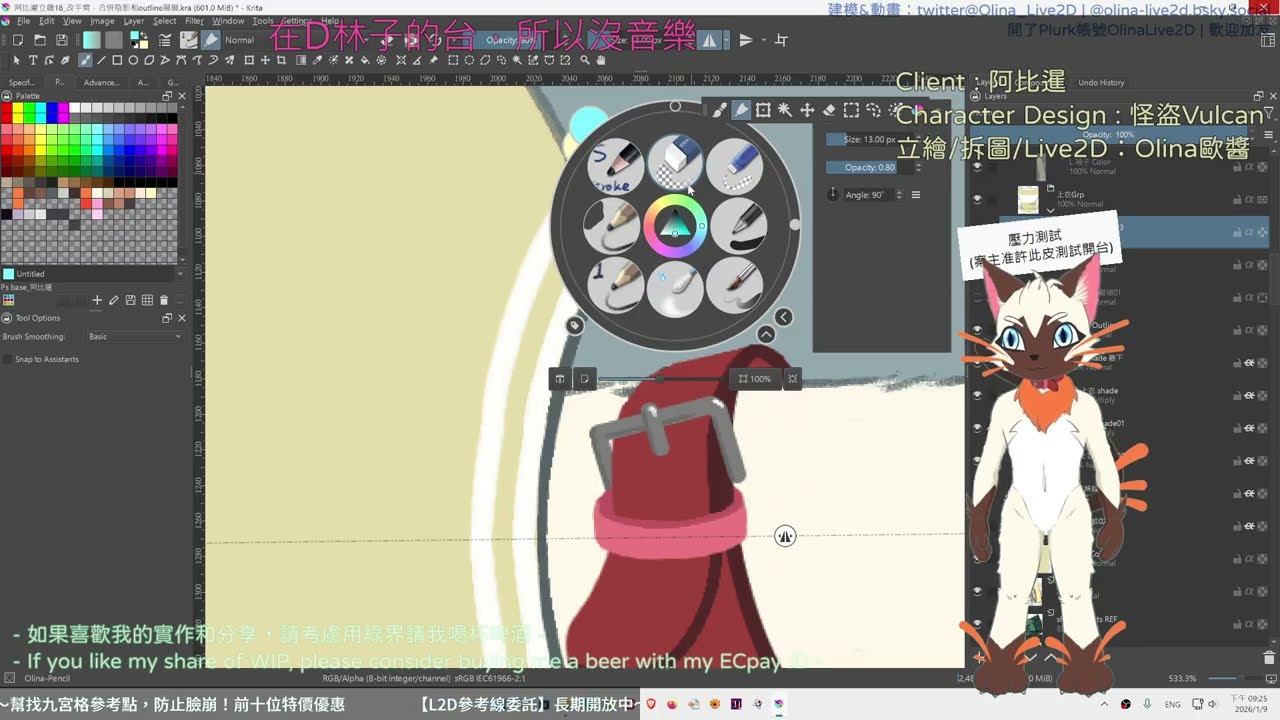Click the Save document icon
The width and height of the screenshot is (1280, 720).
62,40
